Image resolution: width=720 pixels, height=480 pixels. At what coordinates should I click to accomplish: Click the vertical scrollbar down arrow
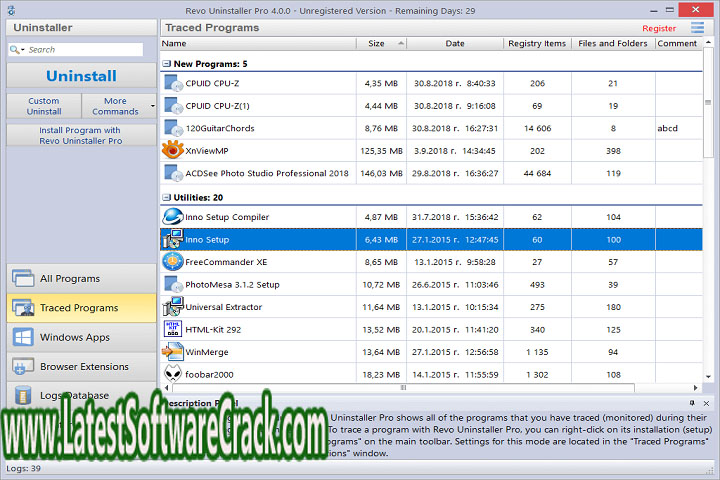click(x=708, y=376)
